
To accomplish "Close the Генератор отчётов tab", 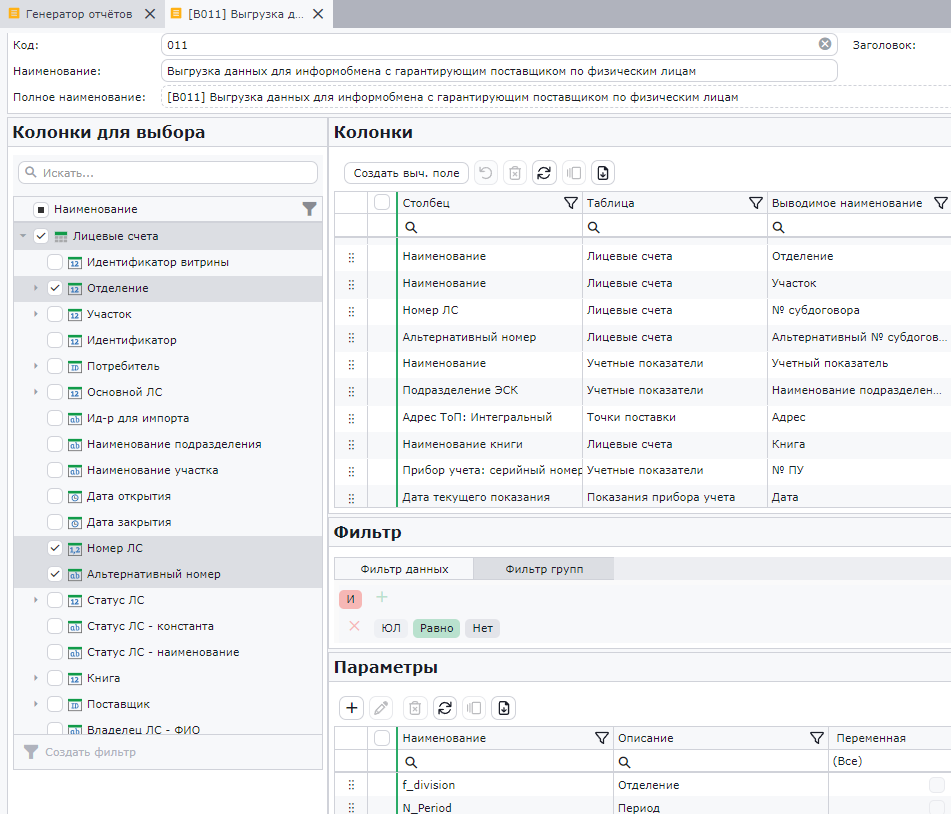I will 150,14.
